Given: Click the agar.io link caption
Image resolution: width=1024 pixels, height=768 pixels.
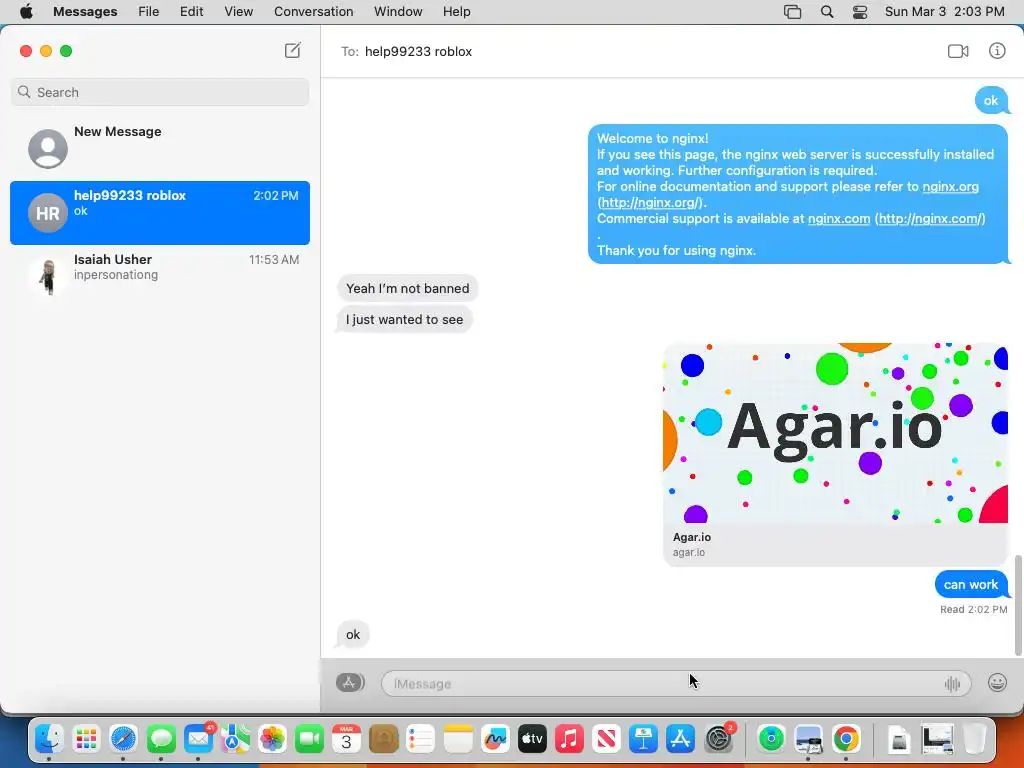Looking at the screenshot, I should click(689, 552).
